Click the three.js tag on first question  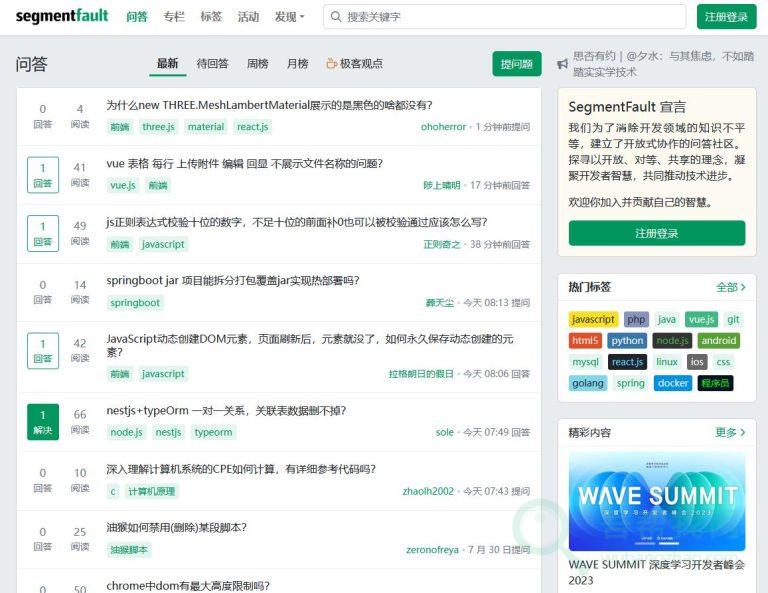tap(158, 127)
